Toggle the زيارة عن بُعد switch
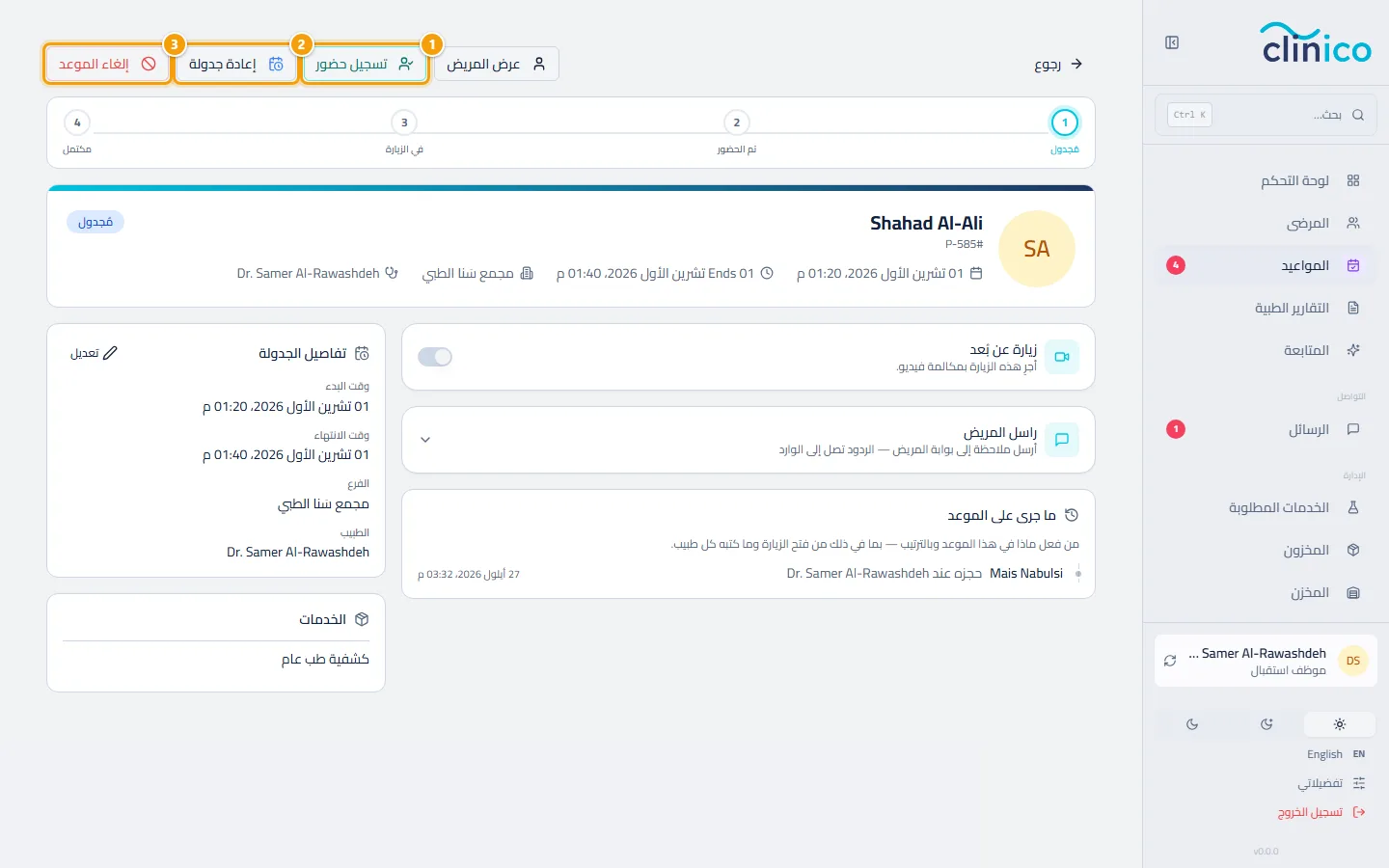The height and width of the screenshot is (868, 1389). tap(435, 357)
